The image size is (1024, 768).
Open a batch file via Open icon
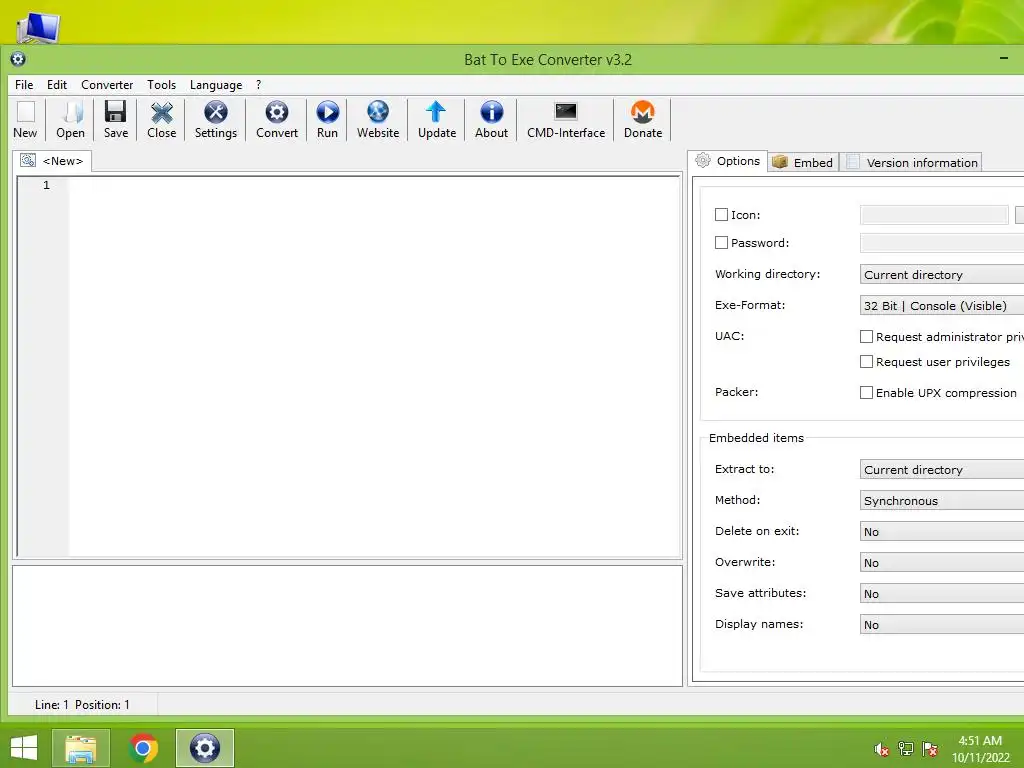[x=71, y=120]
